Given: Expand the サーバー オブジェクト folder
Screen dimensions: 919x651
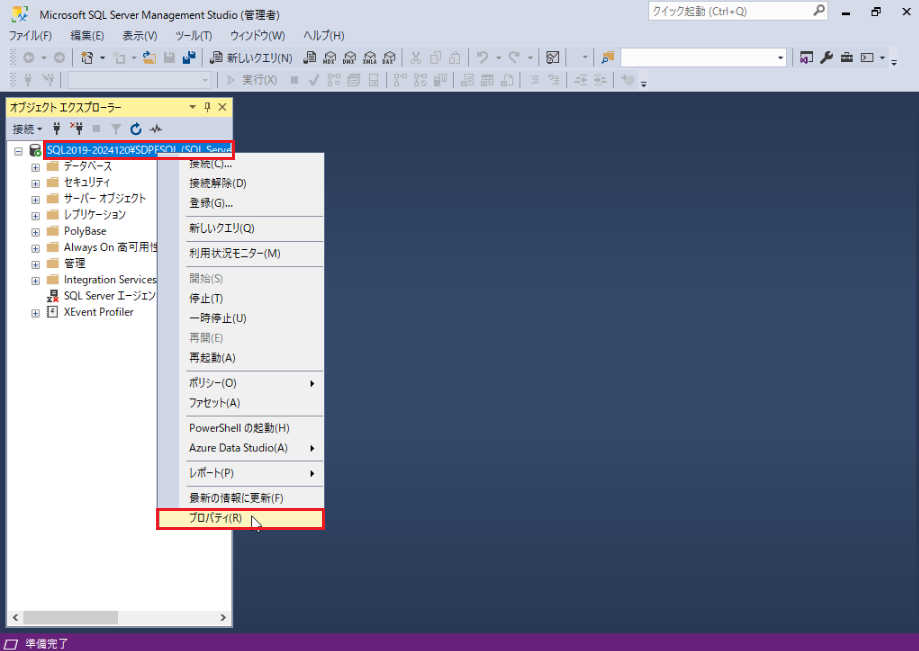Looking at the screenshot, I should tap(35, 200).
